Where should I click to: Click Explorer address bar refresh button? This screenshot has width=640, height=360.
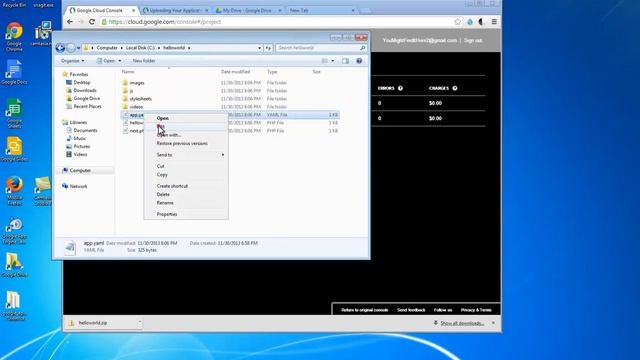268,48
